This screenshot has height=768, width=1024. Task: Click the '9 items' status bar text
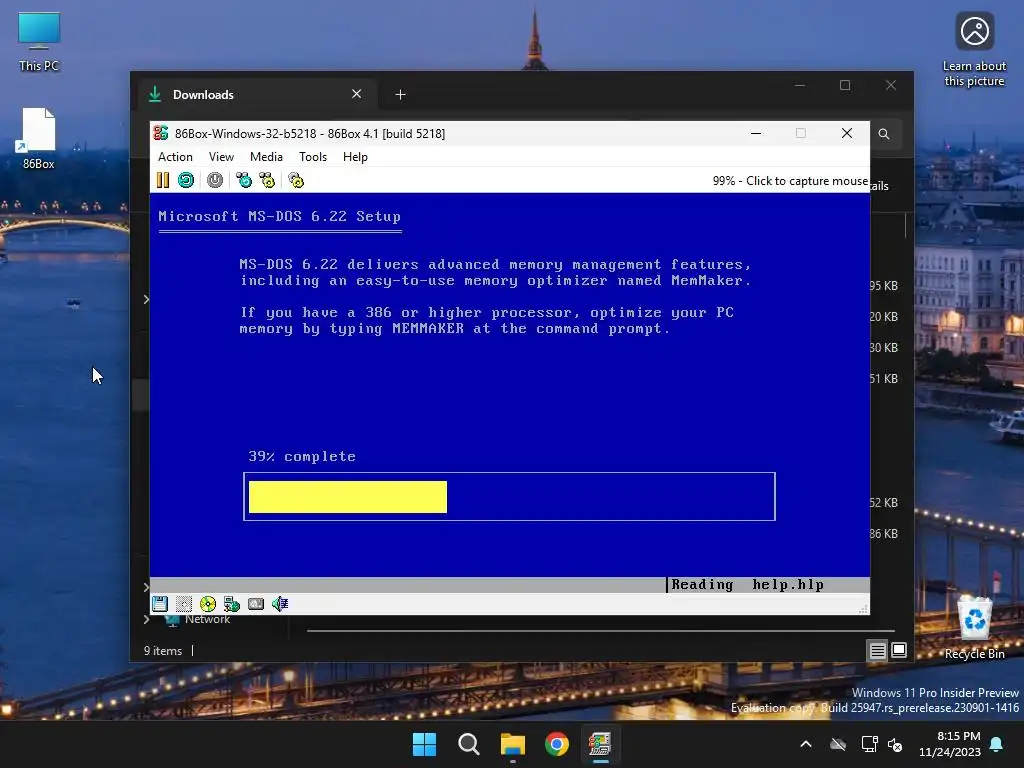pos(163,650)
